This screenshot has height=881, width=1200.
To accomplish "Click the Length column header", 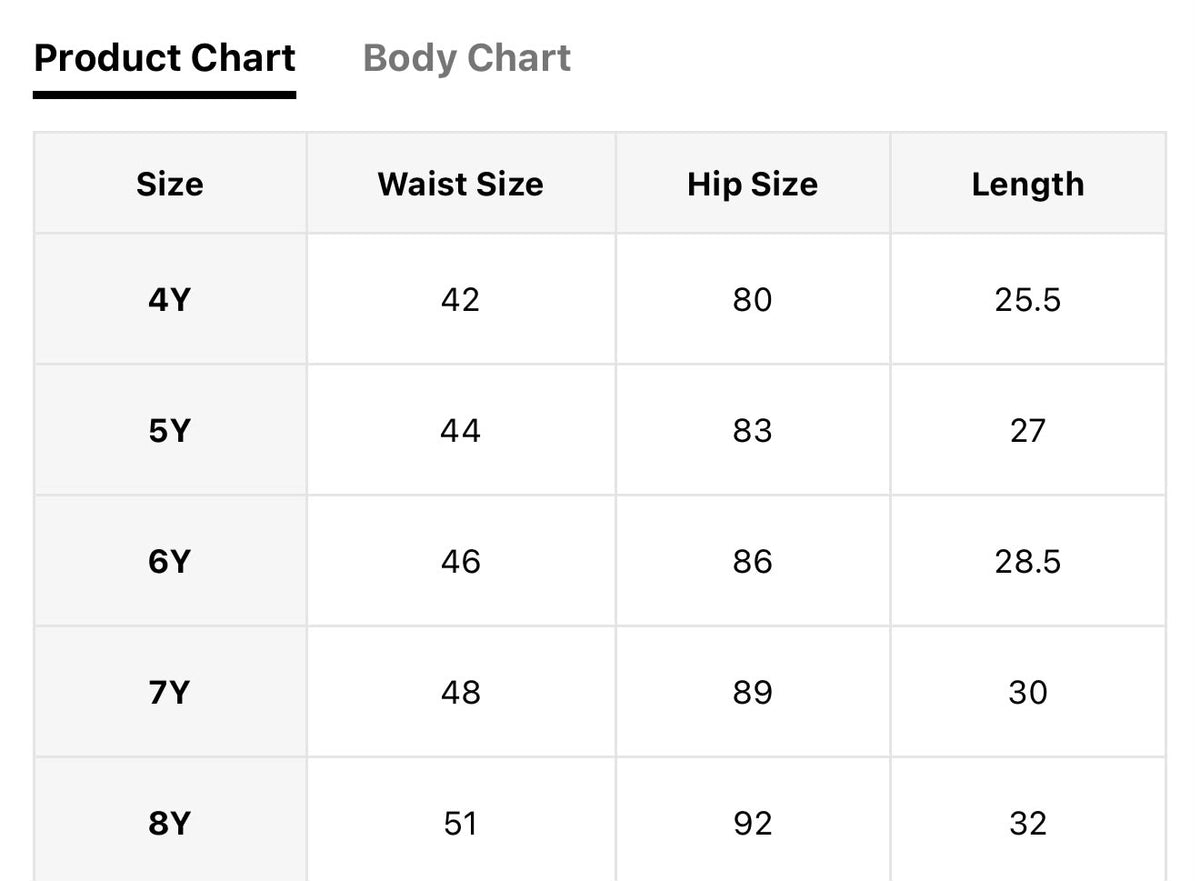I will click(1028, 184).
